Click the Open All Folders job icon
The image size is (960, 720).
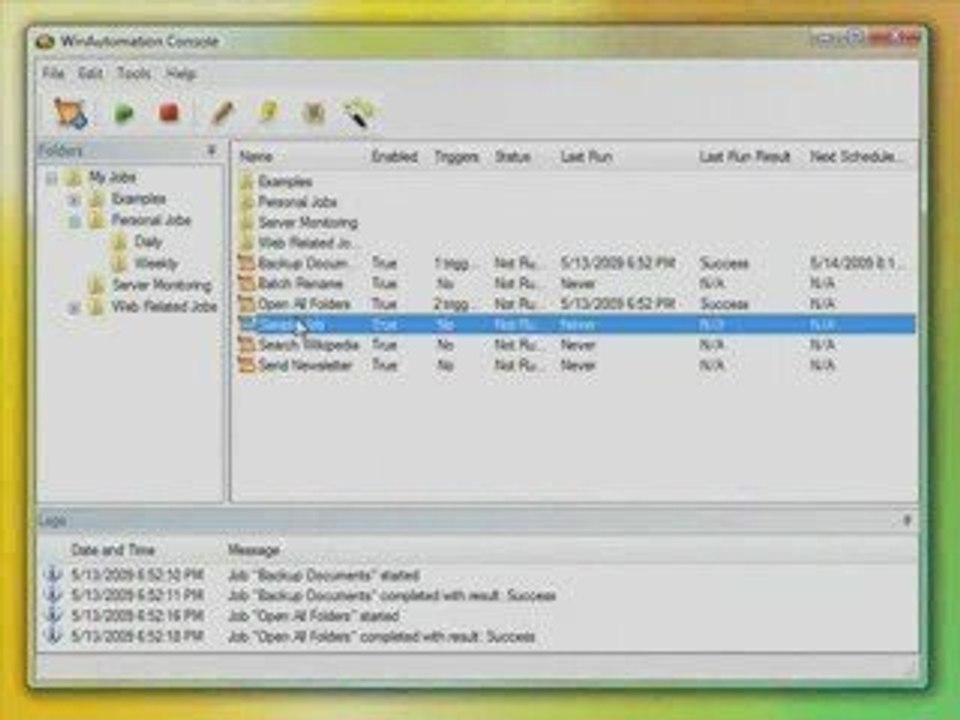[x=247, y=304]
